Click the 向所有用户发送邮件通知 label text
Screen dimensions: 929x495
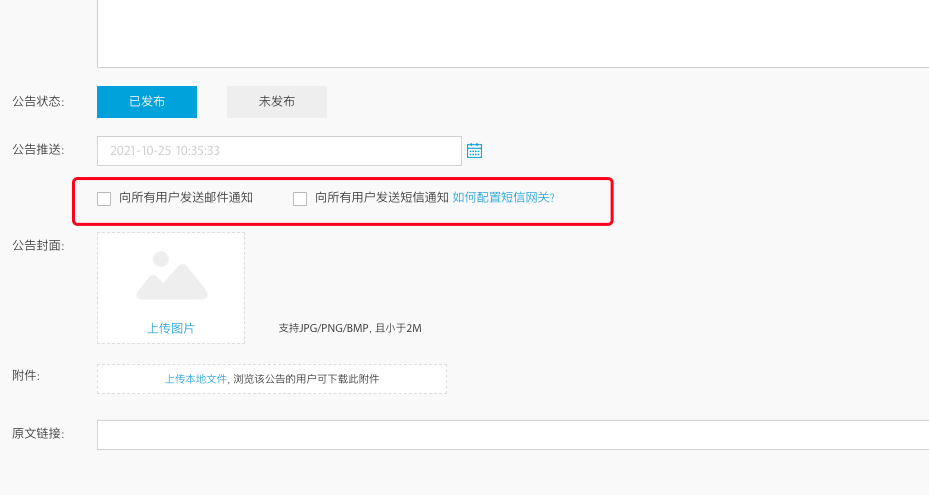point(186,197)
